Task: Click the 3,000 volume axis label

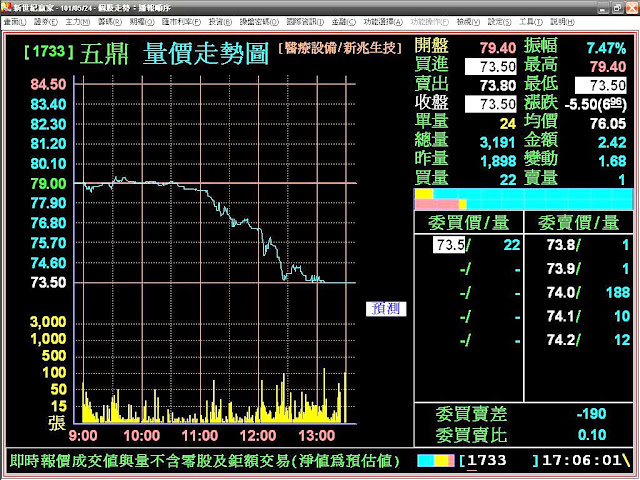Action: click(48, 322)
